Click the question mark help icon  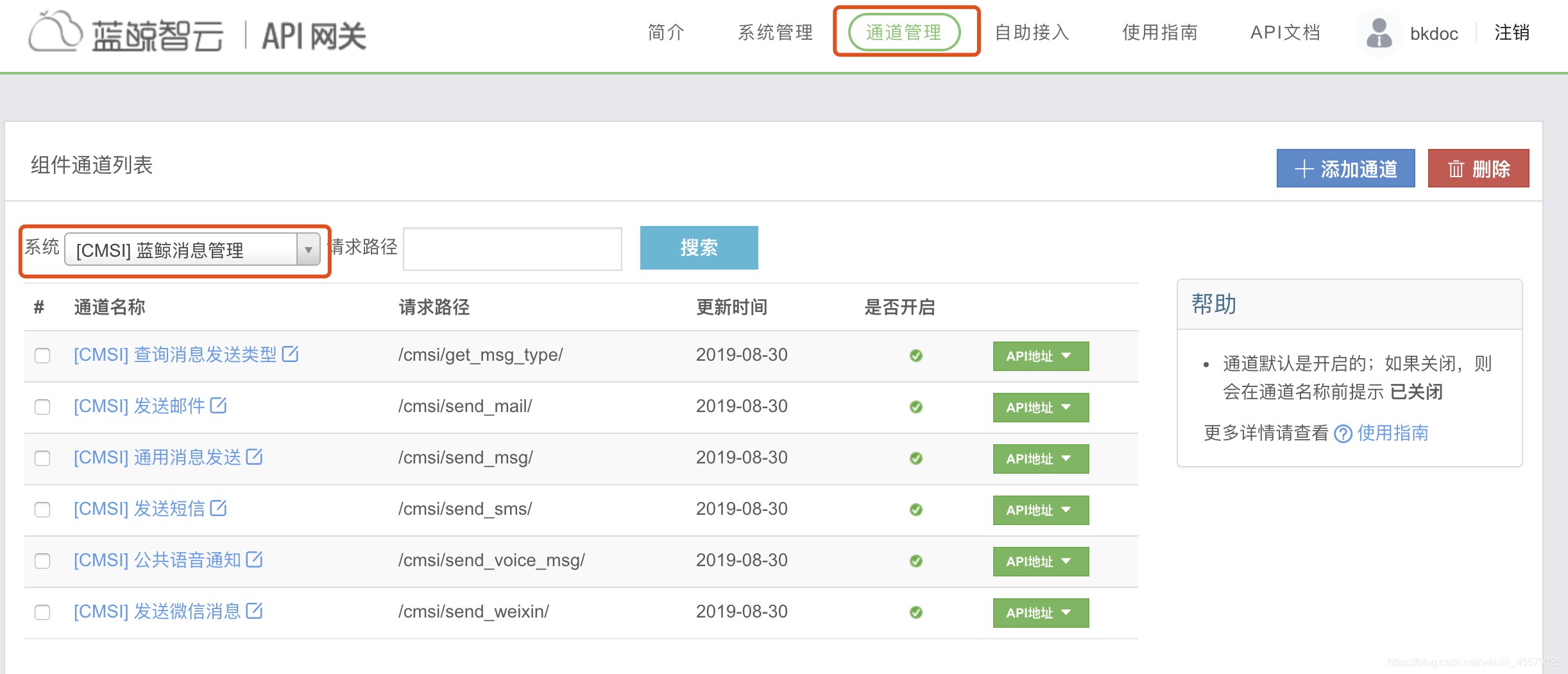[x=1343, y=434]
